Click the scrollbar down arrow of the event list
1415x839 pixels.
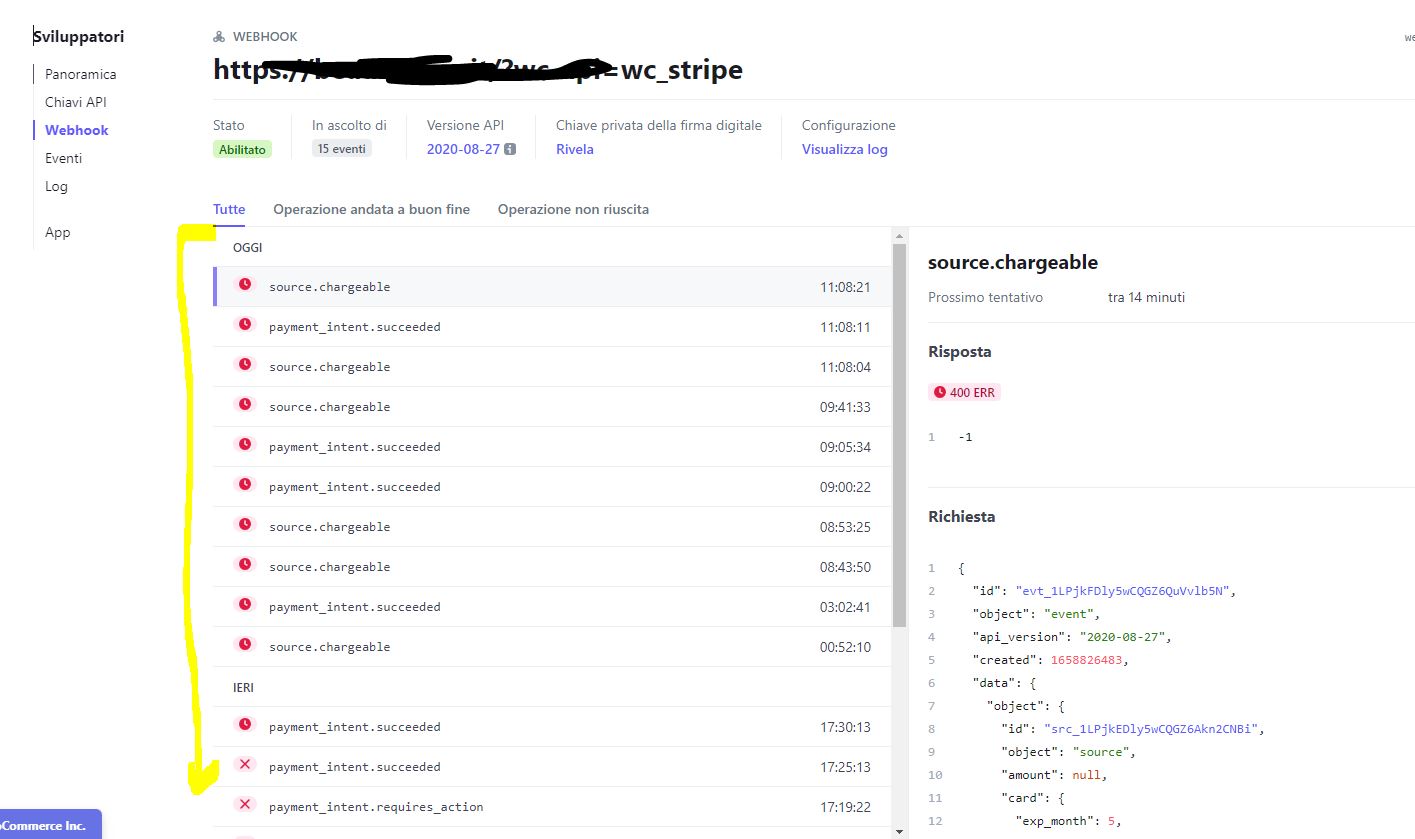click(899, 831)
